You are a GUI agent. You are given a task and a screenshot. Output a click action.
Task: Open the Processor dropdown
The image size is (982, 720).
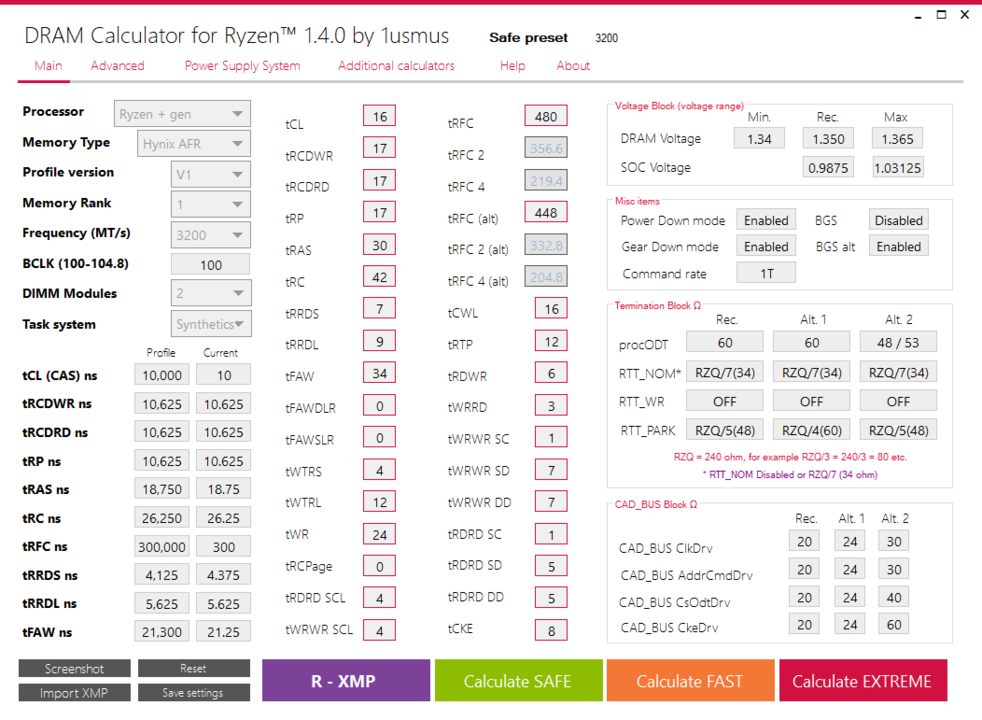tap(182, 114)
